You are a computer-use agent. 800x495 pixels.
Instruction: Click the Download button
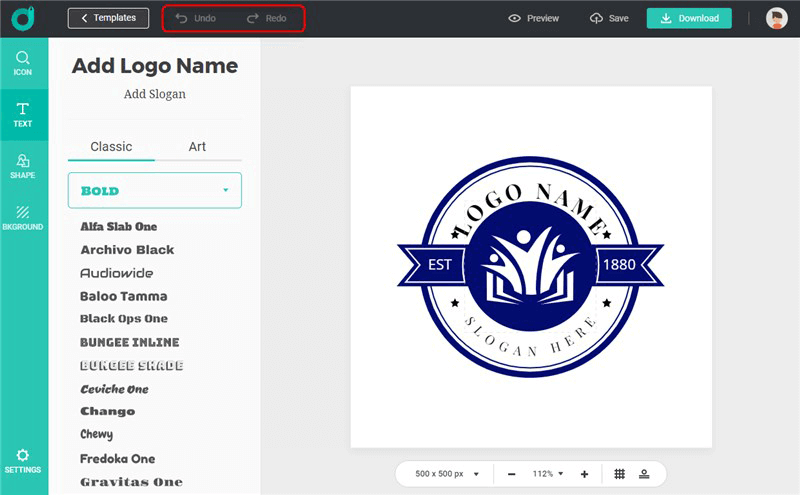(x=689, y=18)
